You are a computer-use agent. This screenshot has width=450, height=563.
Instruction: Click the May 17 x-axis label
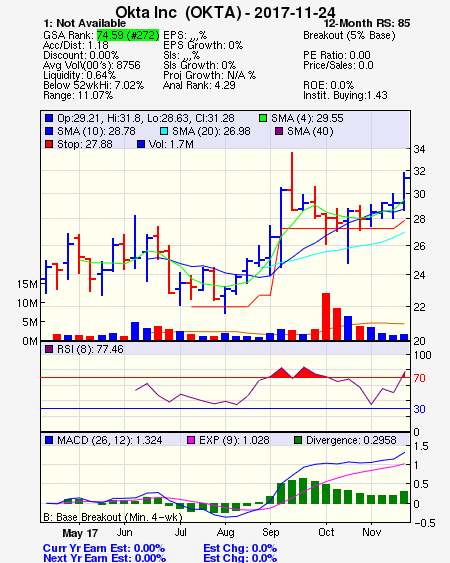pos(80,533)
